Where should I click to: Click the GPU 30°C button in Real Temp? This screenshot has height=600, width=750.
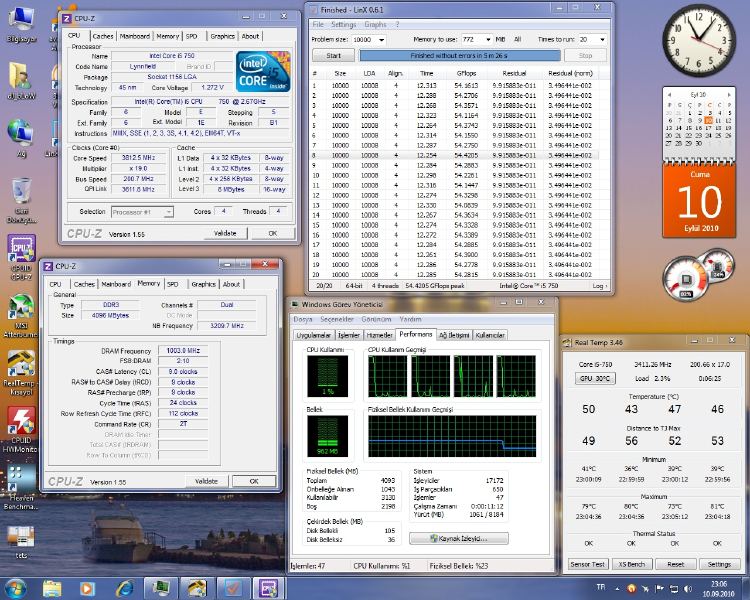click(x=595, y=378)
